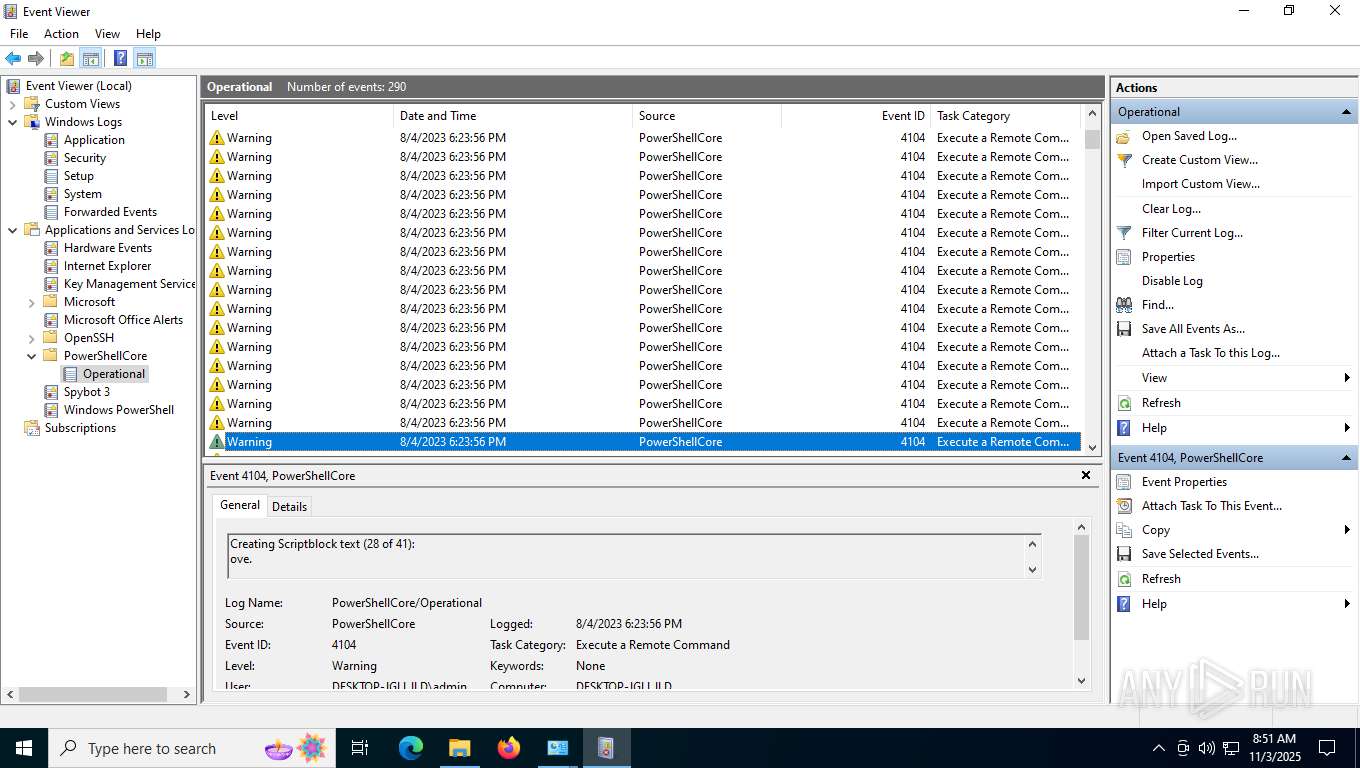Viewport: 1360px width, 768px height.
Task: Expand the OpenSSH folder node
Action: [x=31, y=338]
